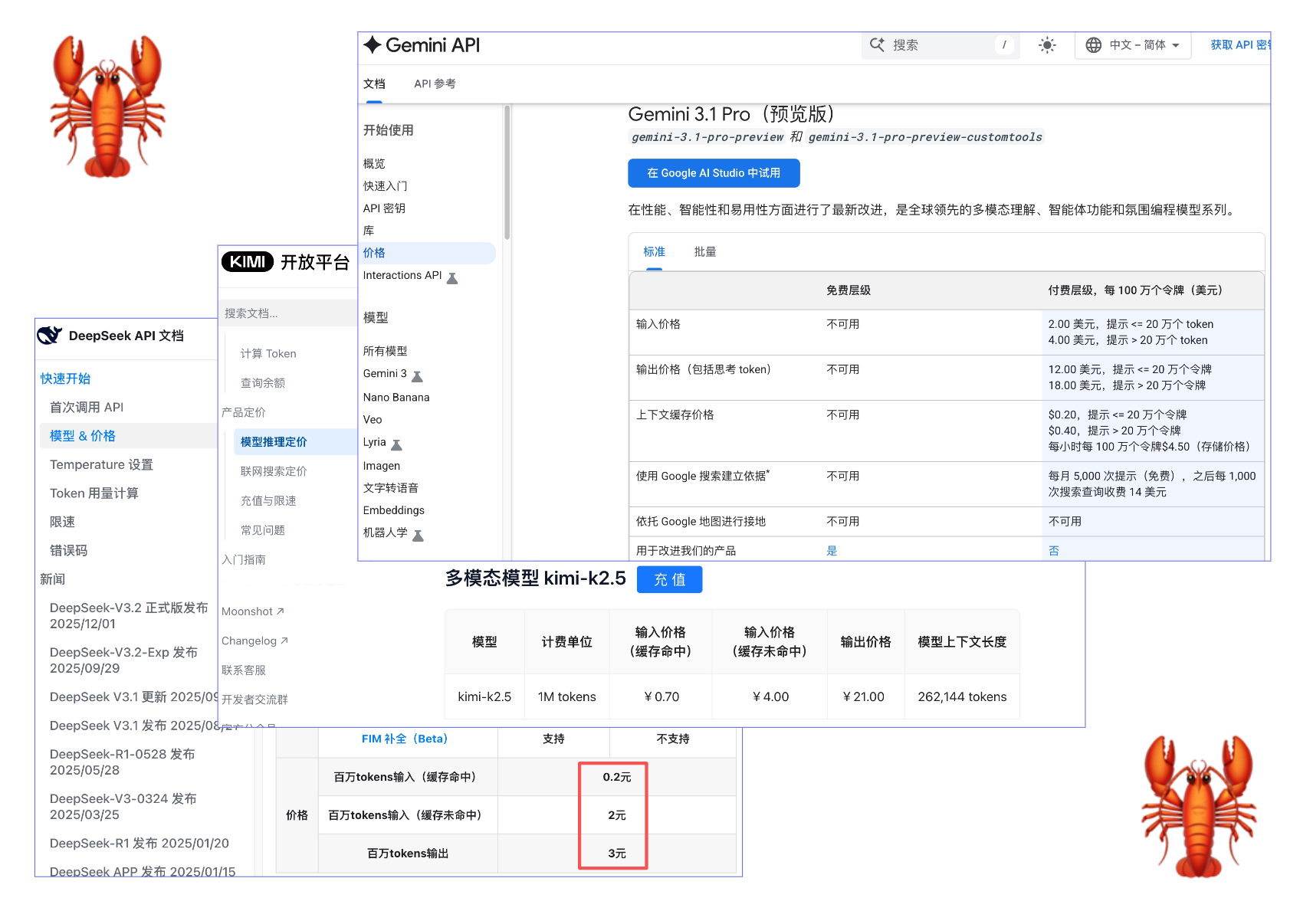Open the Moonshot external link

click(x=252, y=611)
